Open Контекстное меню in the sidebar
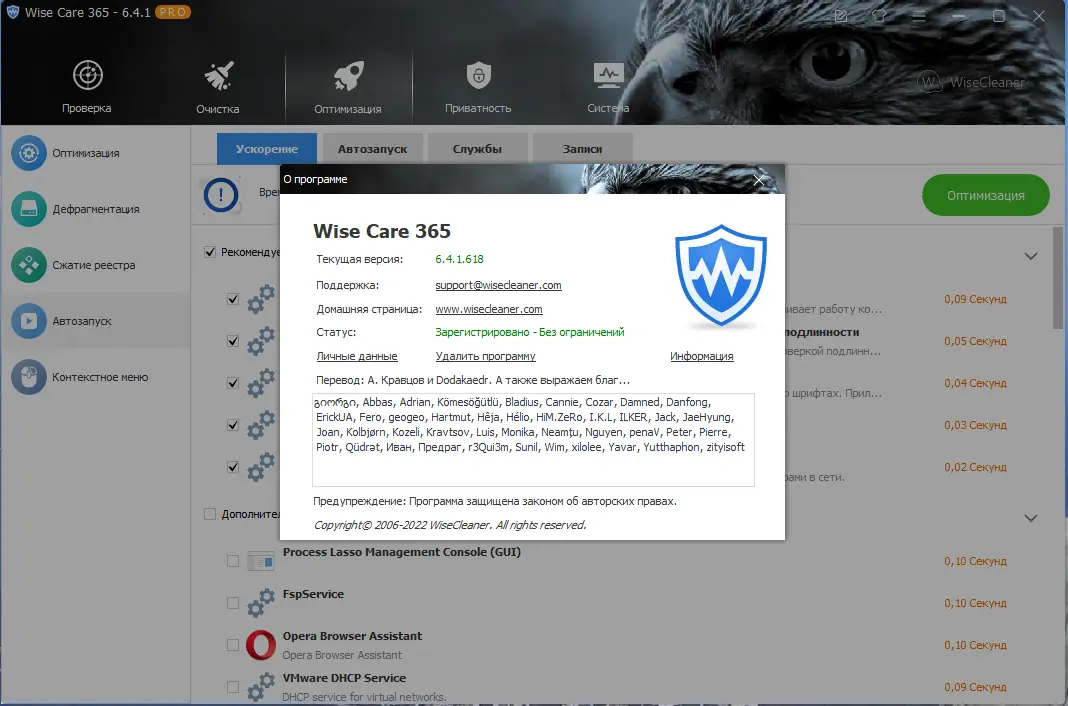The width and height of the screenshot is (1068, 706). (x=95, y=376)
